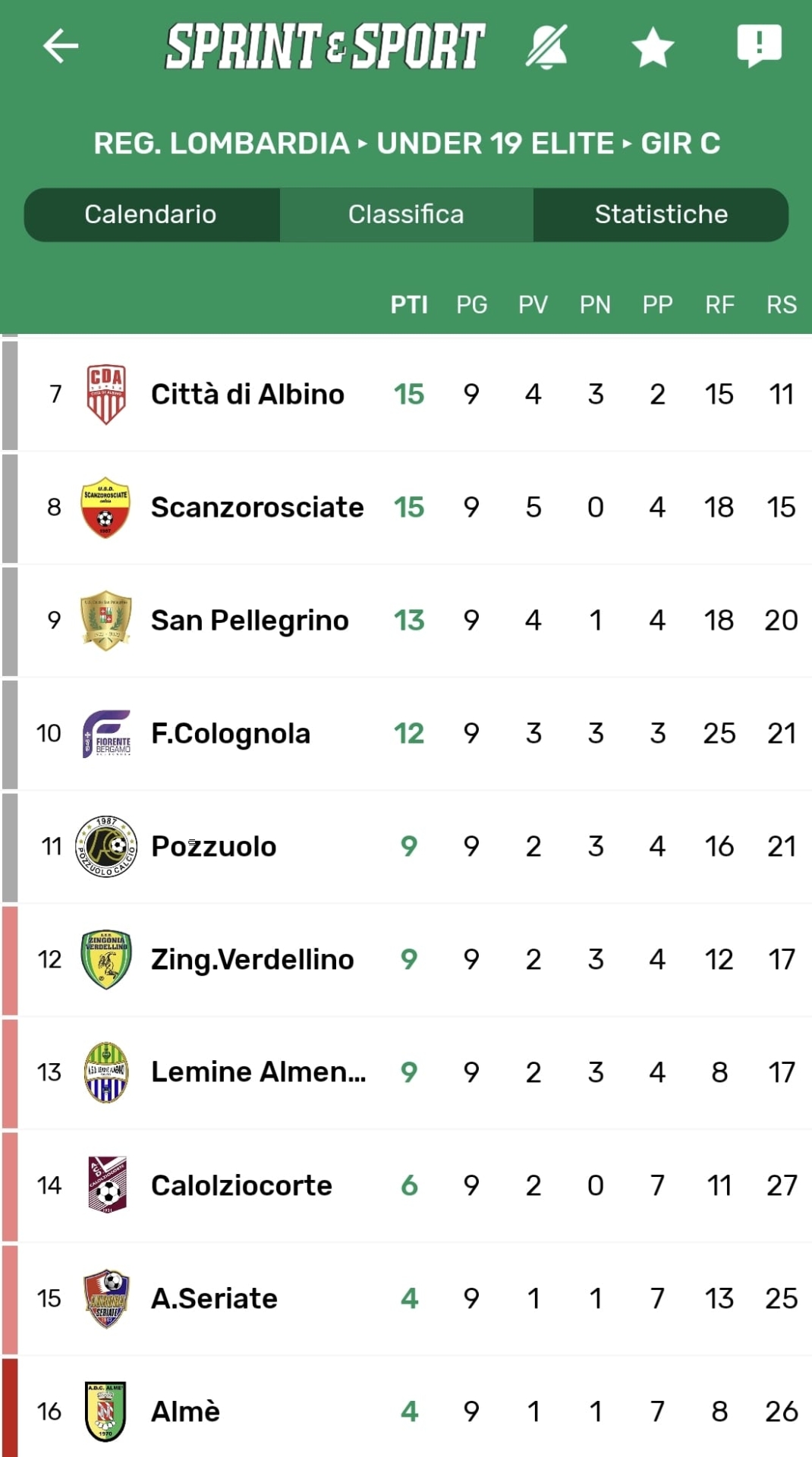Tap the back arrow icon
812x1457 pixels.
[x=61, y=46]
